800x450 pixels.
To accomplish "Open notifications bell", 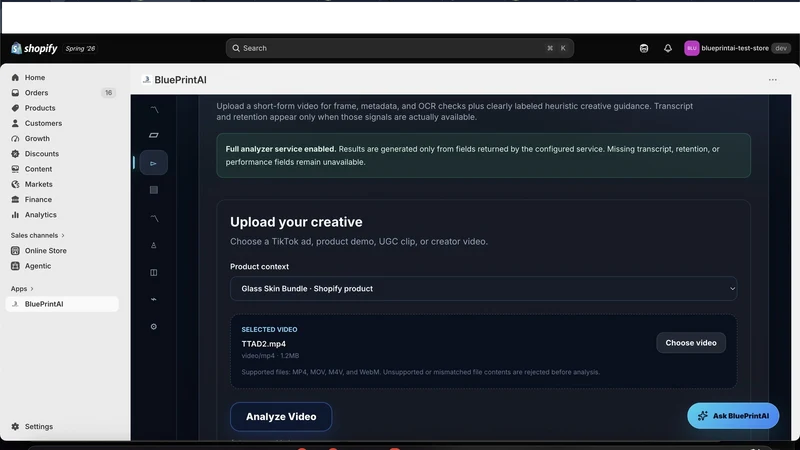I will click(668, 48).
